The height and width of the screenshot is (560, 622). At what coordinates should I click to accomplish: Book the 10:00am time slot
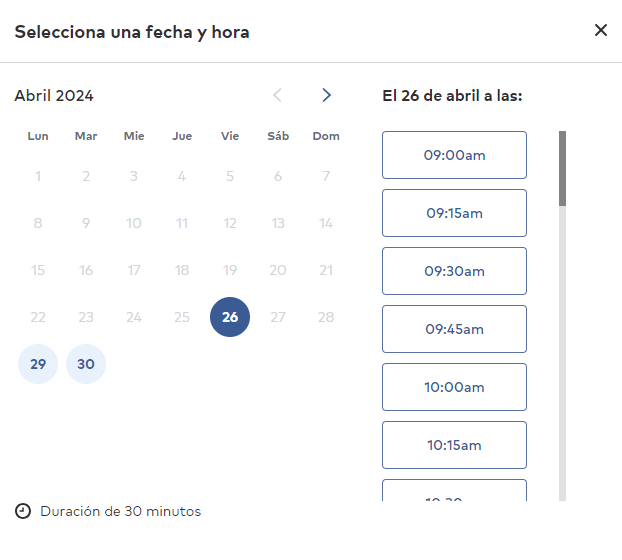click(x=455, y=387)
